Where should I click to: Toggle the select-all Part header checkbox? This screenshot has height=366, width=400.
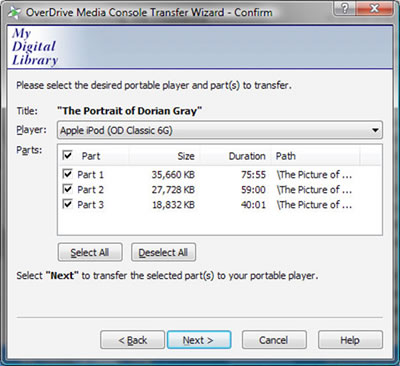click(67, 155)
